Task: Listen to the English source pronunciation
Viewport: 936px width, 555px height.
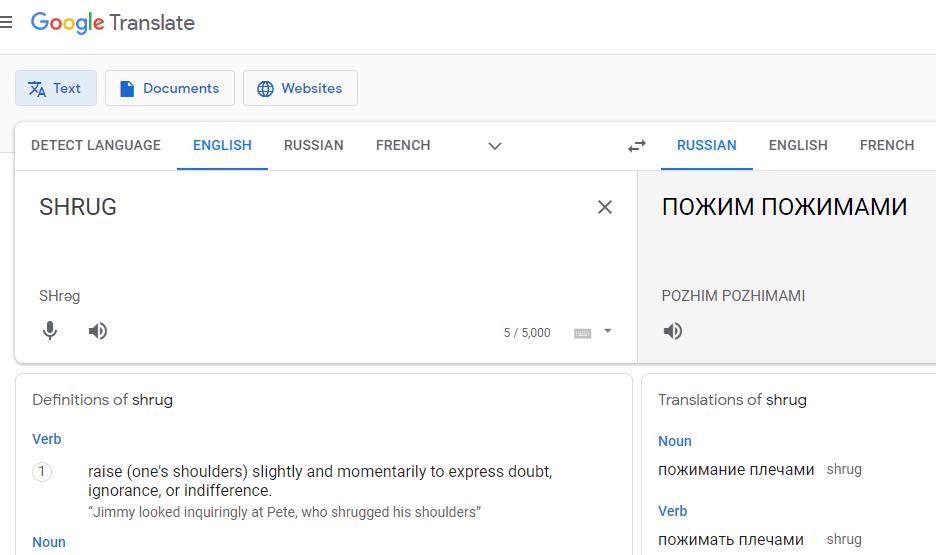Action: point(98,331)
